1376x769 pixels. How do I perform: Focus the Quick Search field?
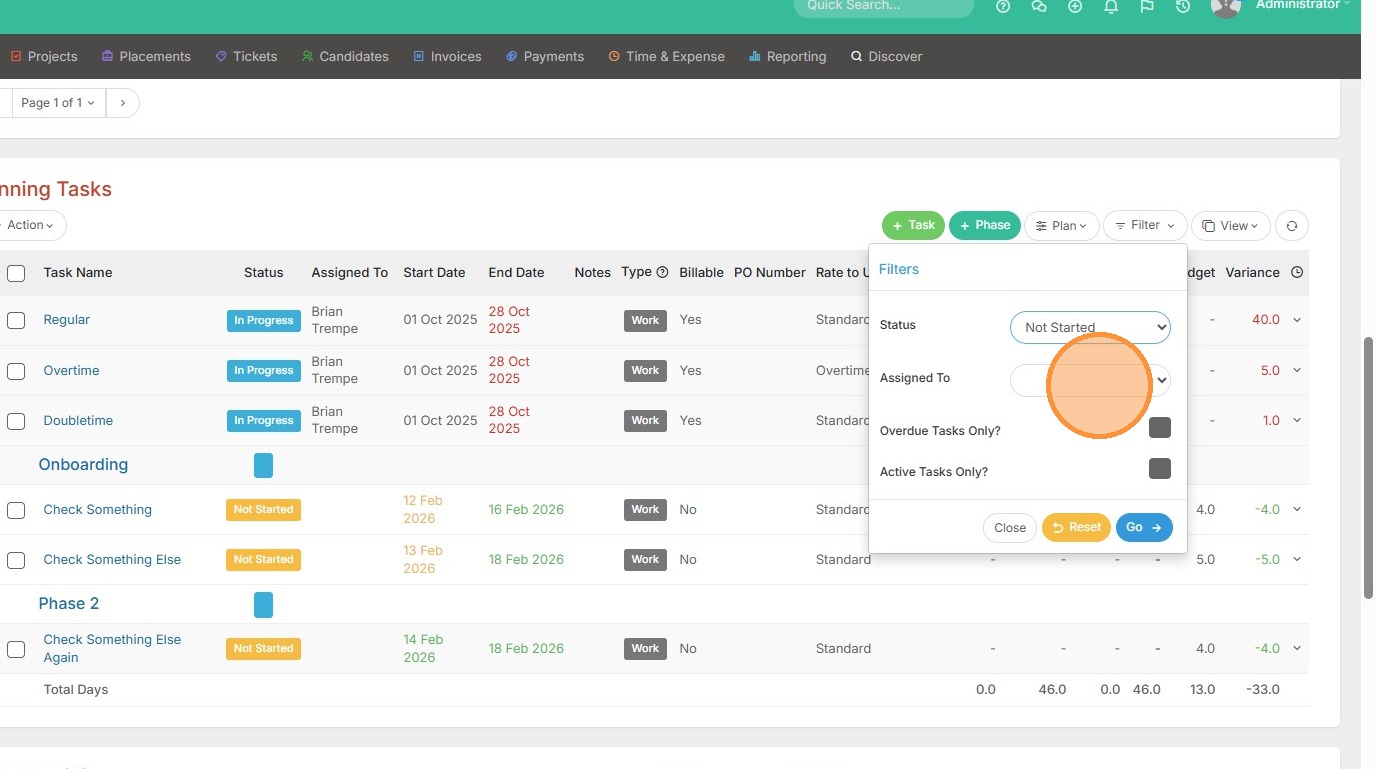coord(884,7)
